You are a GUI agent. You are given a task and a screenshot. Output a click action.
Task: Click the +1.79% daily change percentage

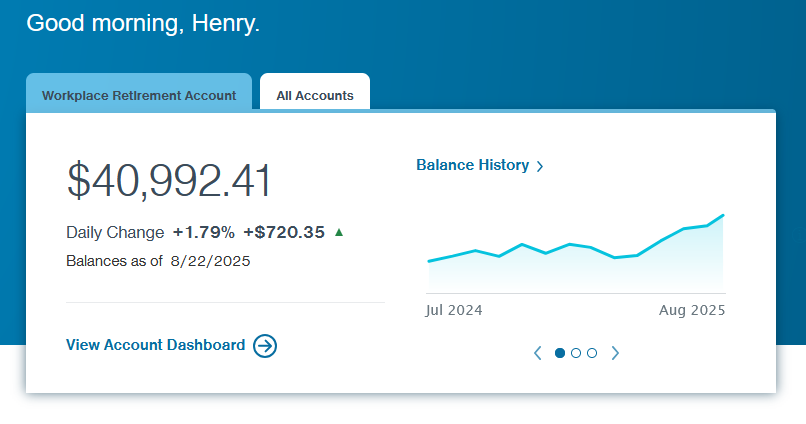coord(204,232)
